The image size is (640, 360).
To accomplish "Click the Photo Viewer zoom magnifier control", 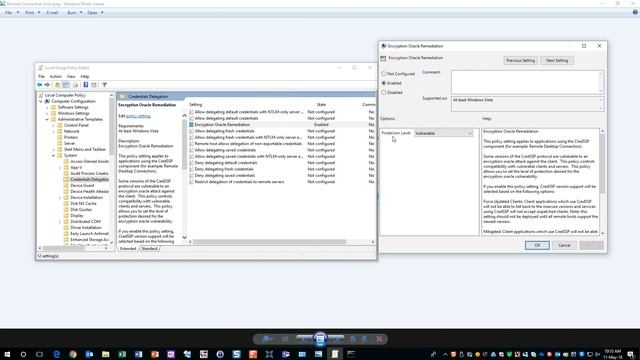I will pyautogui.click(x=266, y=339).
